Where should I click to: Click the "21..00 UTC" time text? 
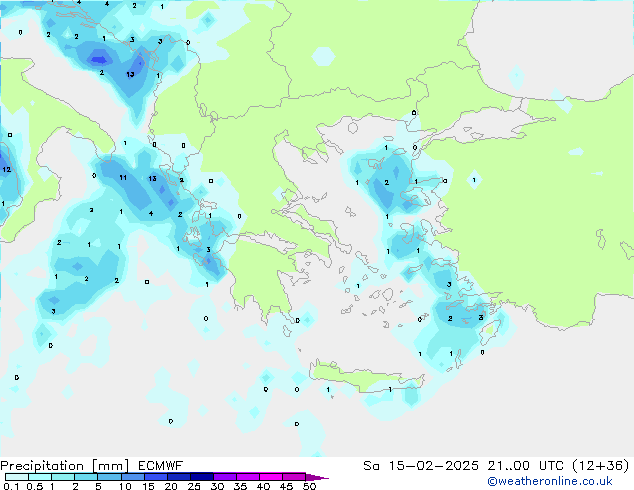click(526, 466)
